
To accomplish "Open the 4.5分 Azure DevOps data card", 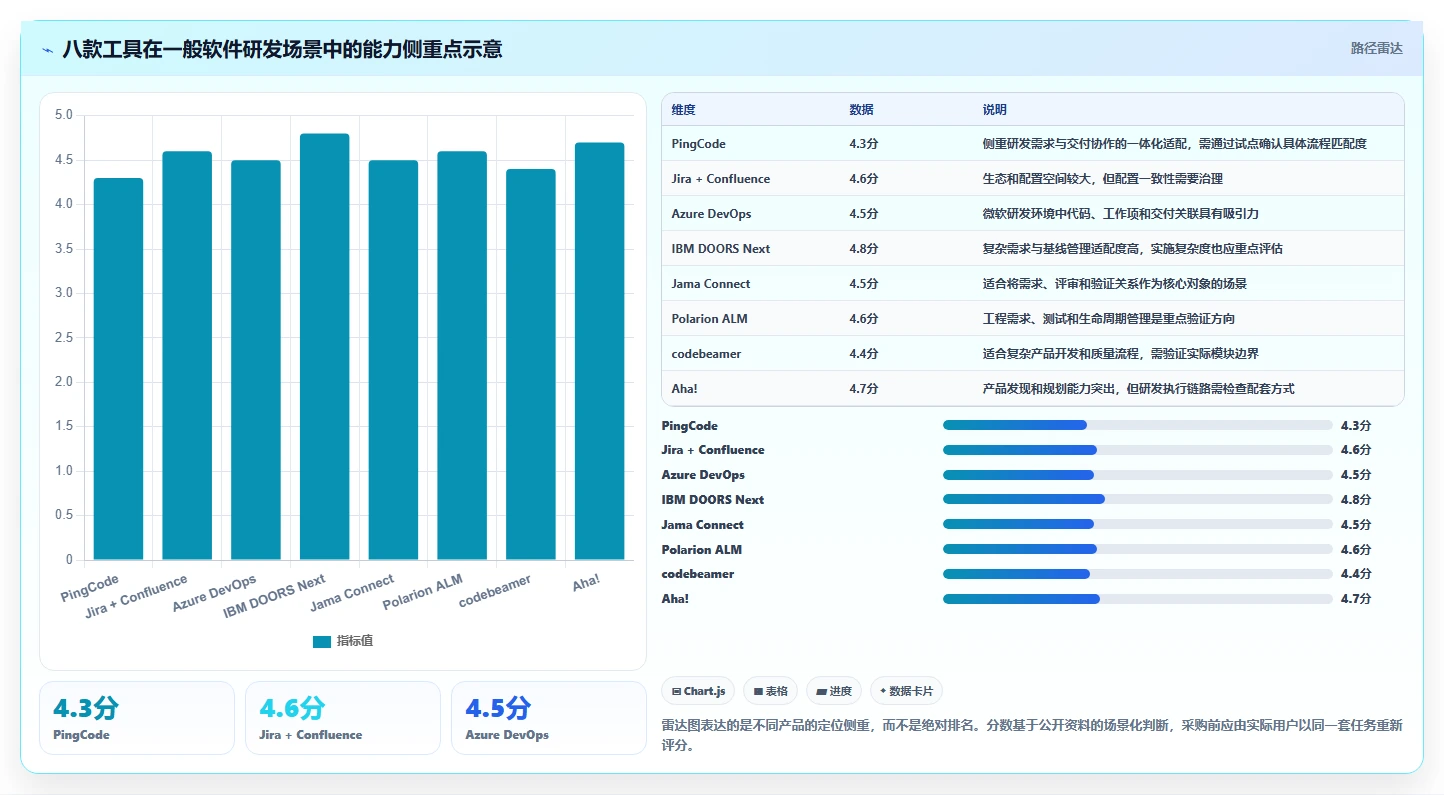I will tap(549, 718).
